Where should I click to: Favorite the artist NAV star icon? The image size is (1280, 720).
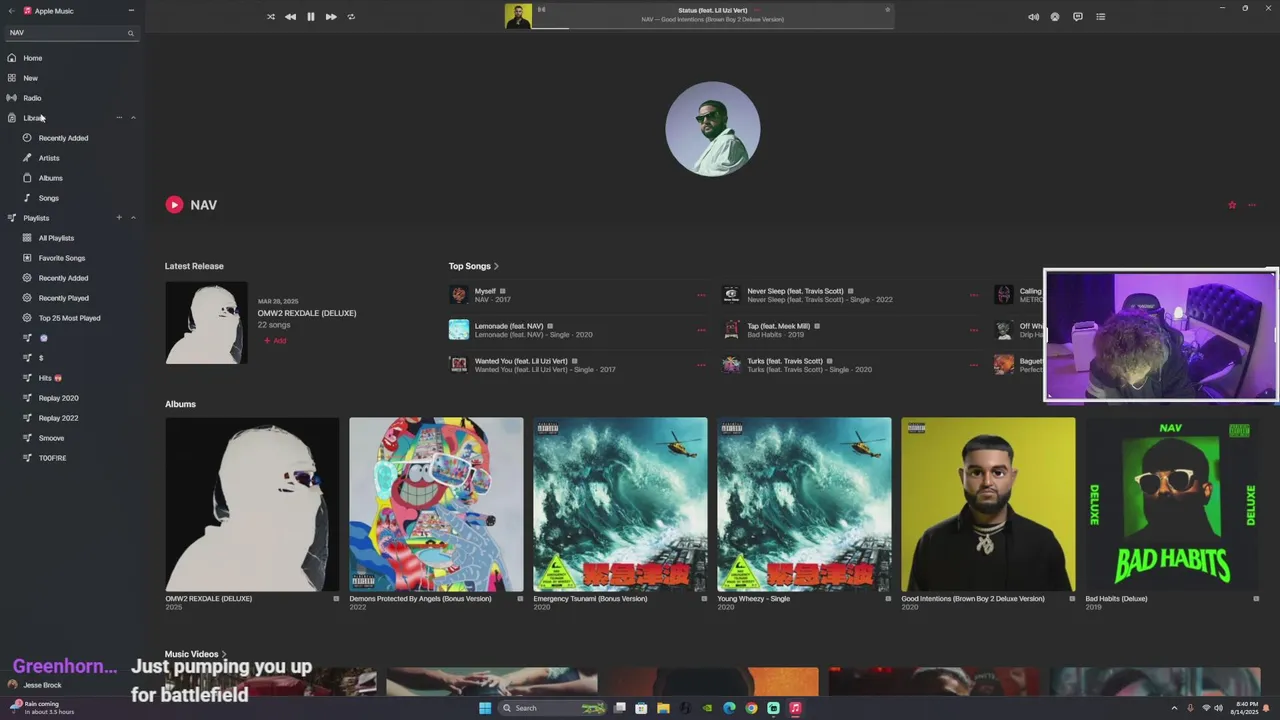(x=1232, y=205)
